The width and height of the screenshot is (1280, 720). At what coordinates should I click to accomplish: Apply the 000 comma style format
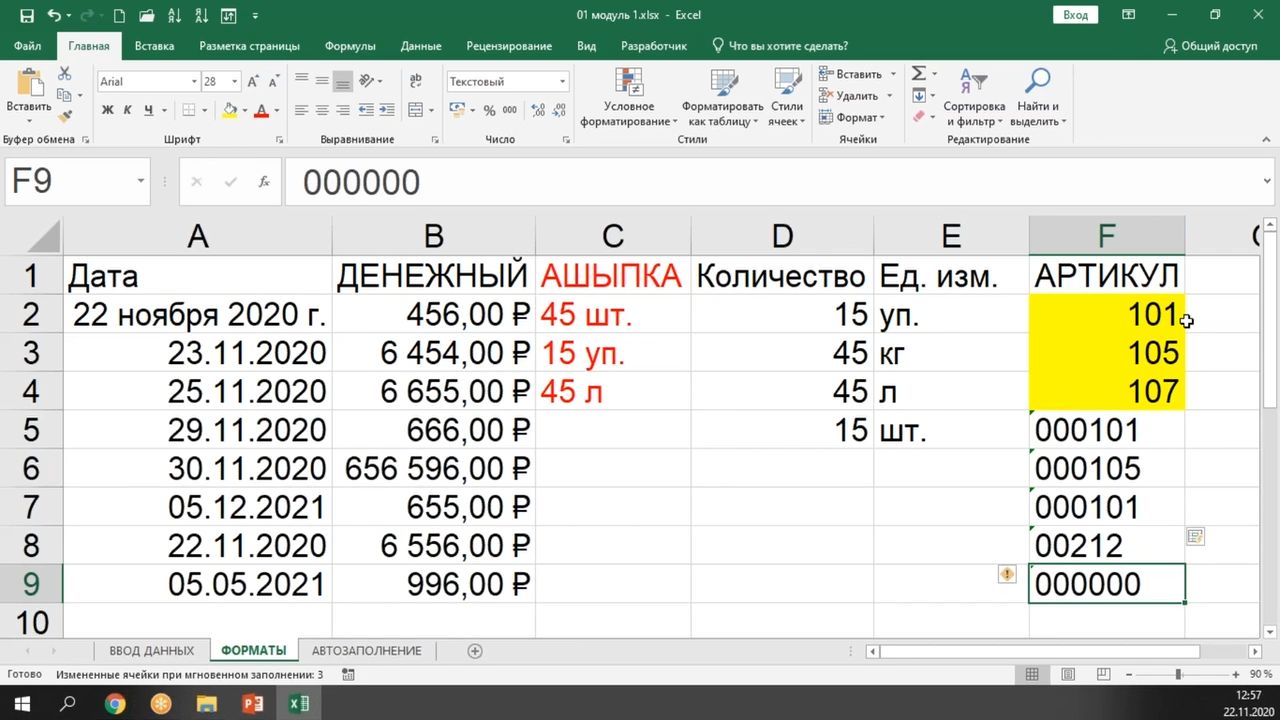pos(509,110)
